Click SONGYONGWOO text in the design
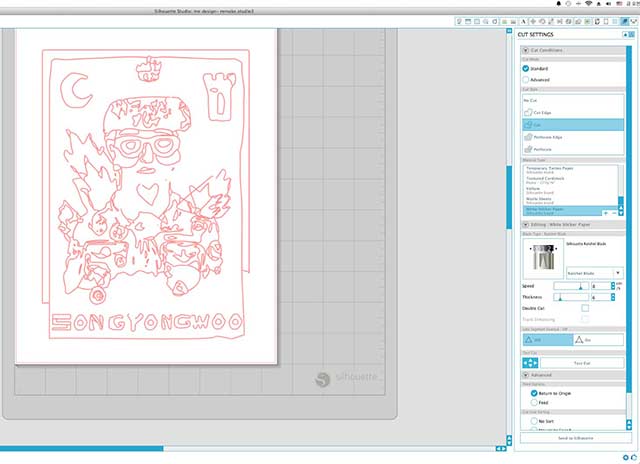Viewport: 640px width, 464px height. [x=147, y=323]
